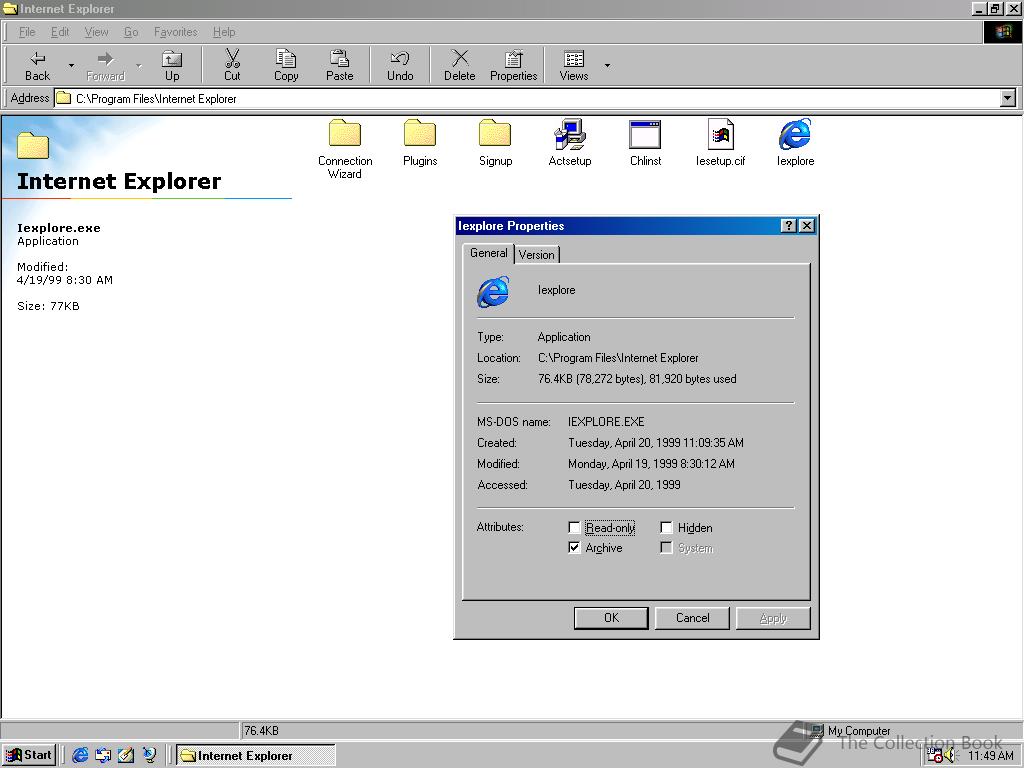1024x768 pixels.
Task: Uncheck the Archive attribute checkbox
Action: (x=574, y=548)
